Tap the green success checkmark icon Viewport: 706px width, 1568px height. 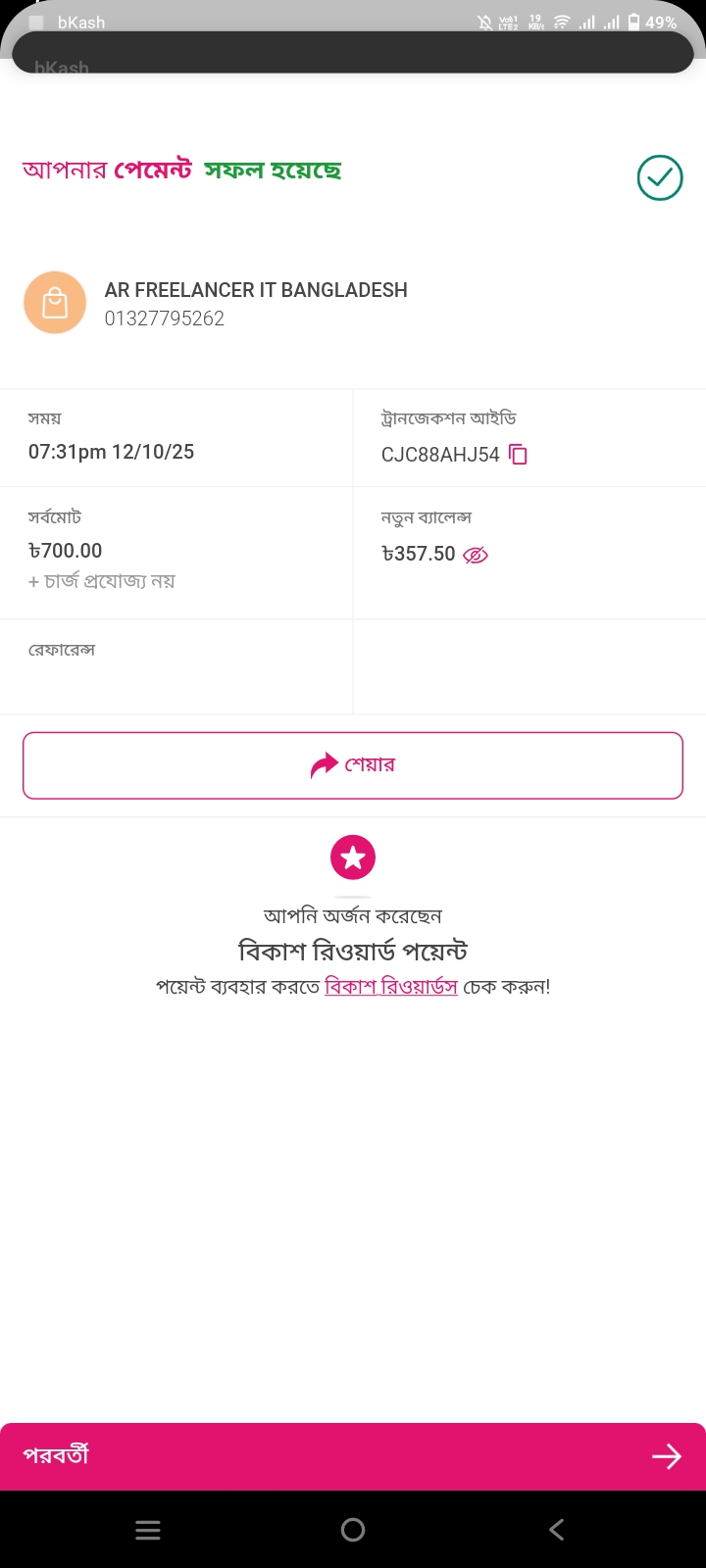[660, 178]
